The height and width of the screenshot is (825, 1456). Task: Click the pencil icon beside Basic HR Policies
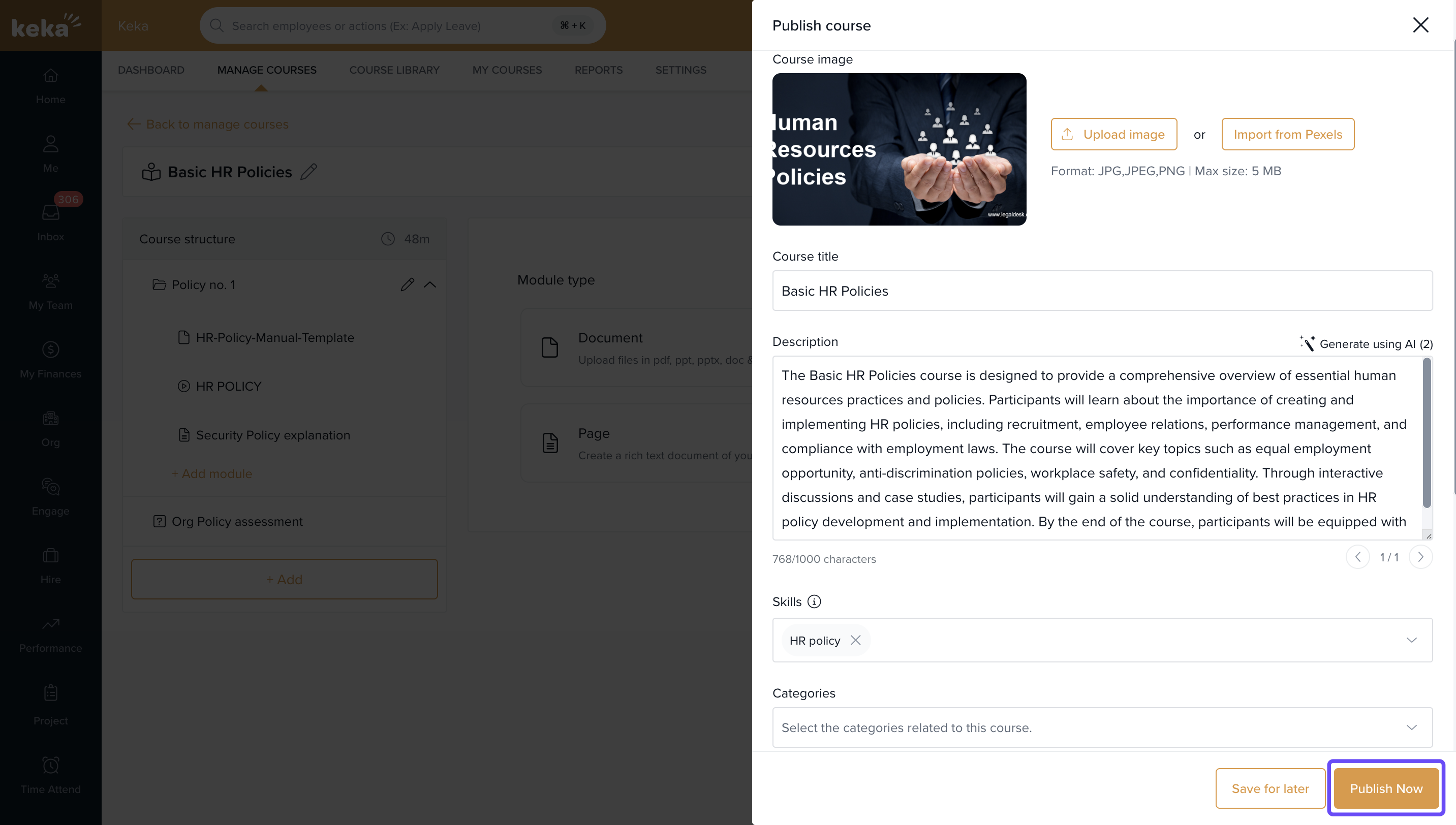308,172
